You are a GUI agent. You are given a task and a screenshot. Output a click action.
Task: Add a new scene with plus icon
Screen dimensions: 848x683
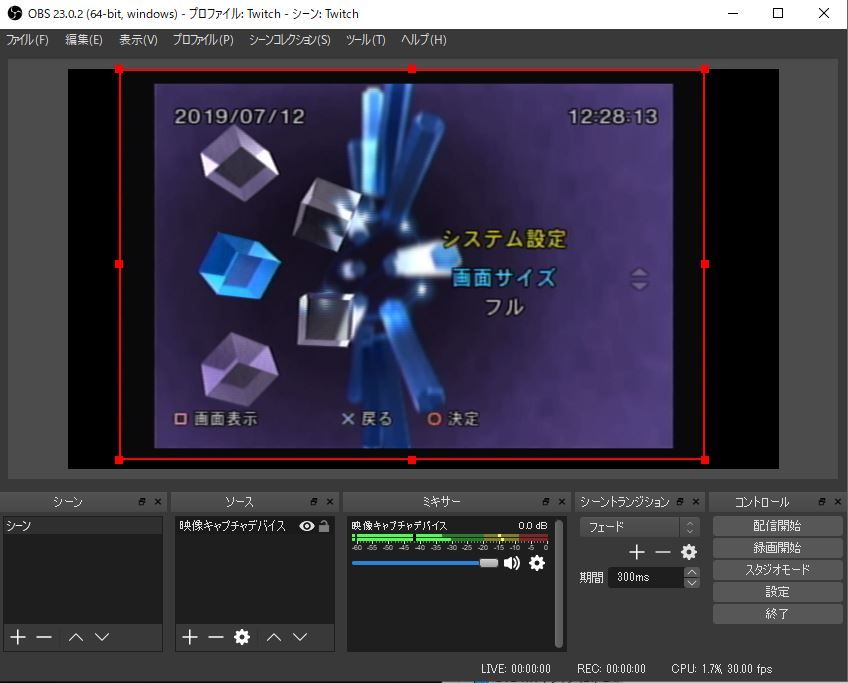18,637
